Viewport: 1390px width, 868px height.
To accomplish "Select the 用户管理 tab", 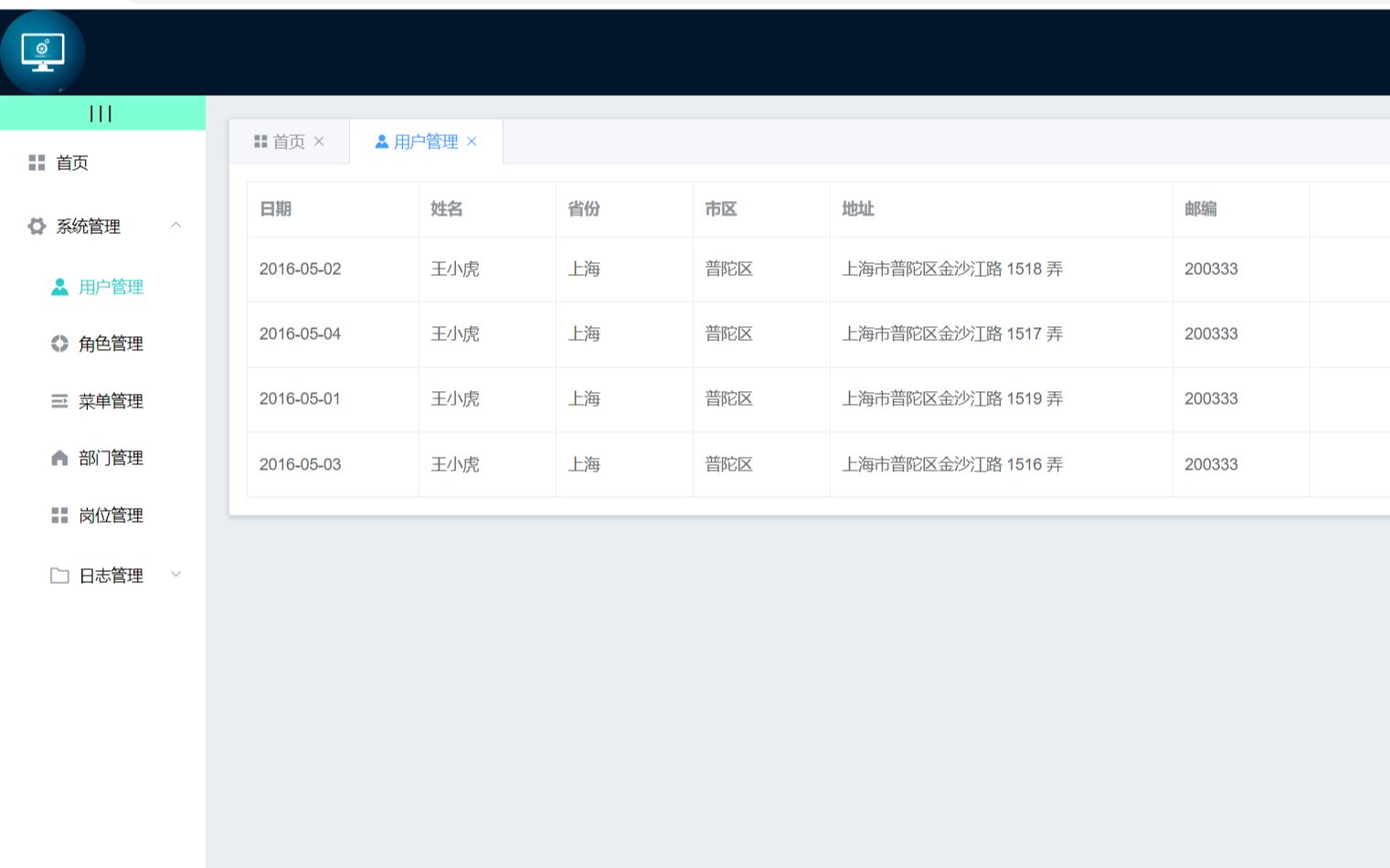I will tap(426, 142).
